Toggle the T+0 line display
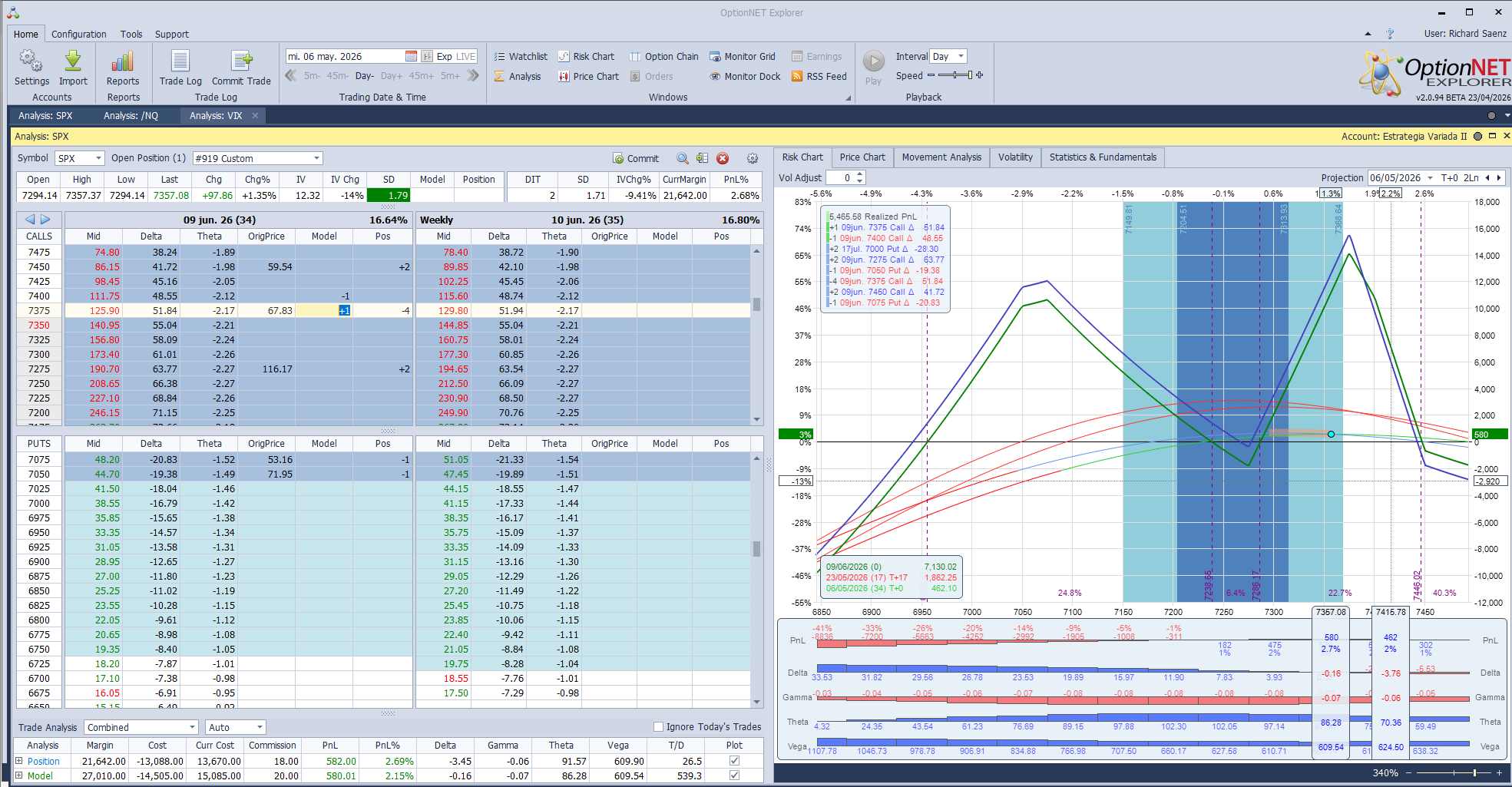Image resolution: width=1512 pixels, height=787 pixels. (x=1449, y=177)
